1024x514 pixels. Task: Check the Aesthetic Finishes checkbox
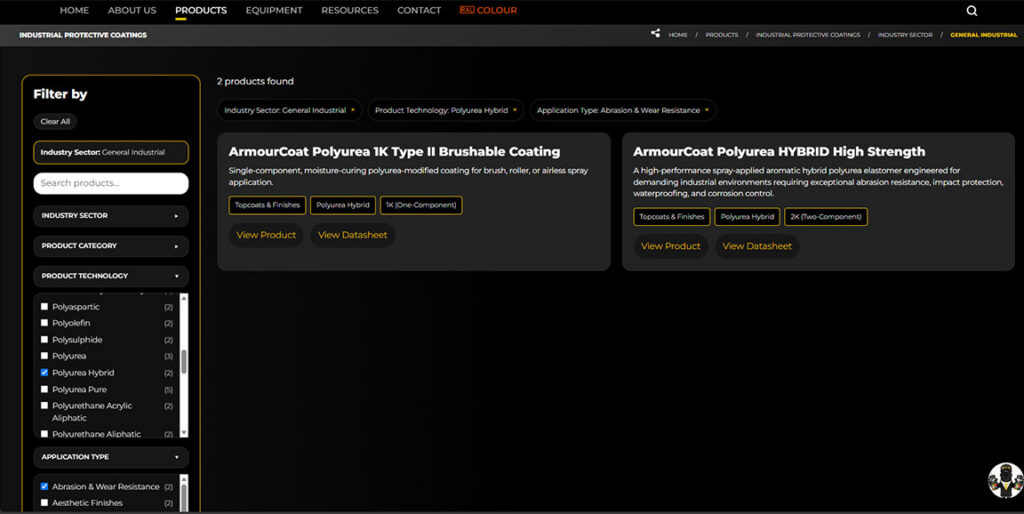[x=44, y=503]
